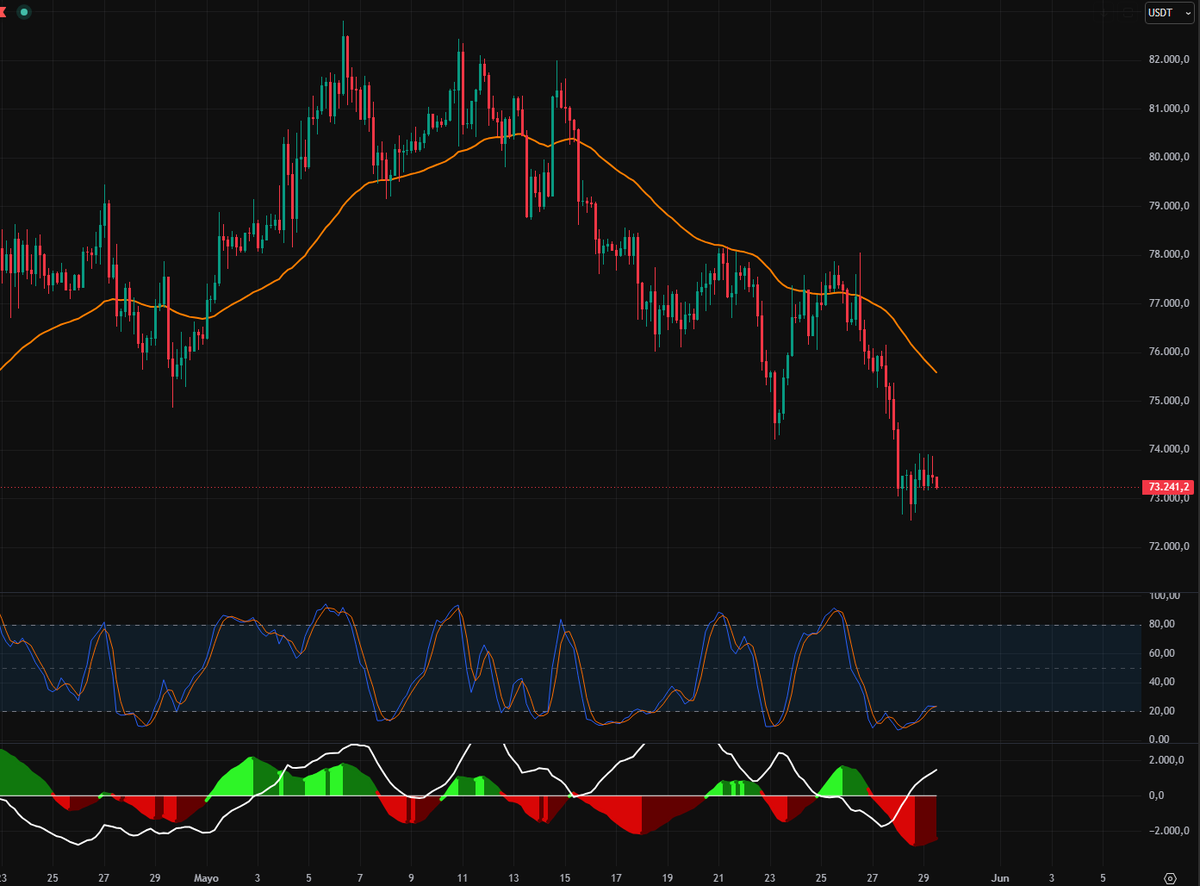
Task: Click the 2.000,0 histogram scale label
Action: [x=1166, y=761]
